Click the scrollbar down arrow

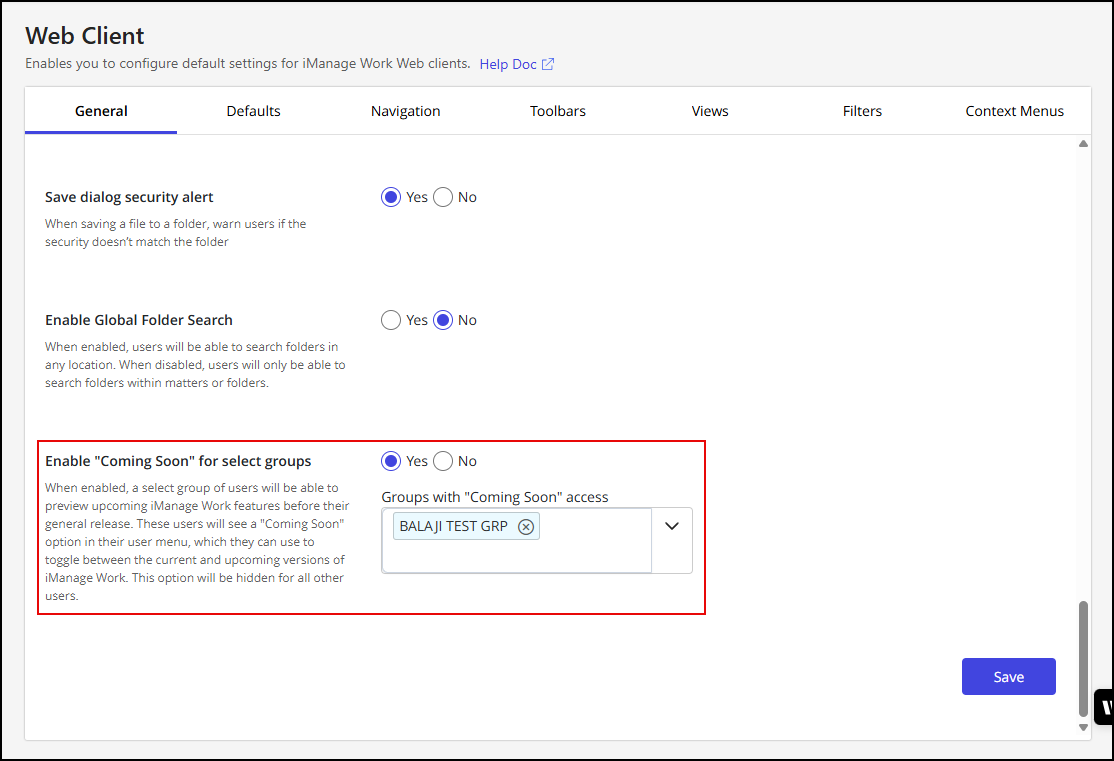tap(1083, 728)
